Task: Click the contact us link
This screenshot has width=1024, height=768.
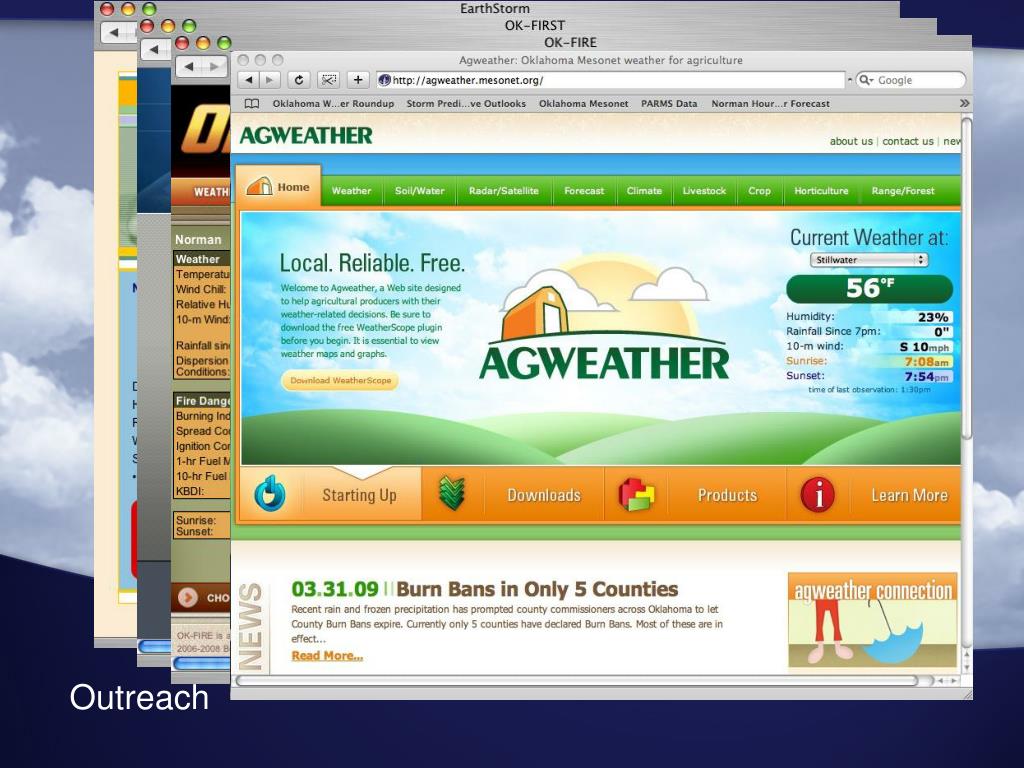Action: tap(908, 141)
